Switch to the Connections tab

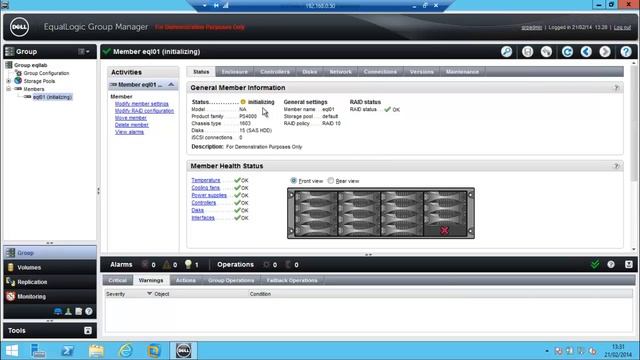[380, 71]
